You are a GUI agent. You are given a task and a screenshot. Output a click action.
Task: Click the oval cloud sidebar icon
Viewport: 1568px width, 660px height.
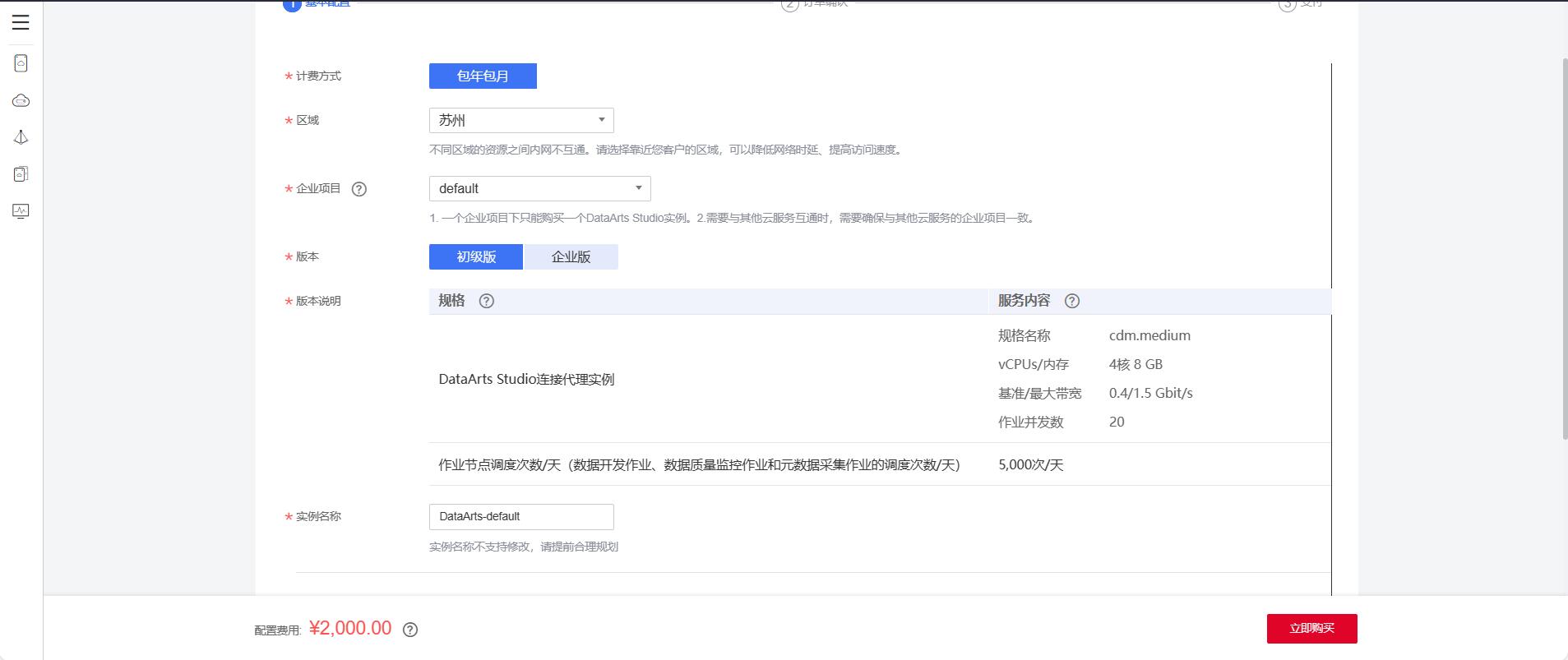point(21,100)
